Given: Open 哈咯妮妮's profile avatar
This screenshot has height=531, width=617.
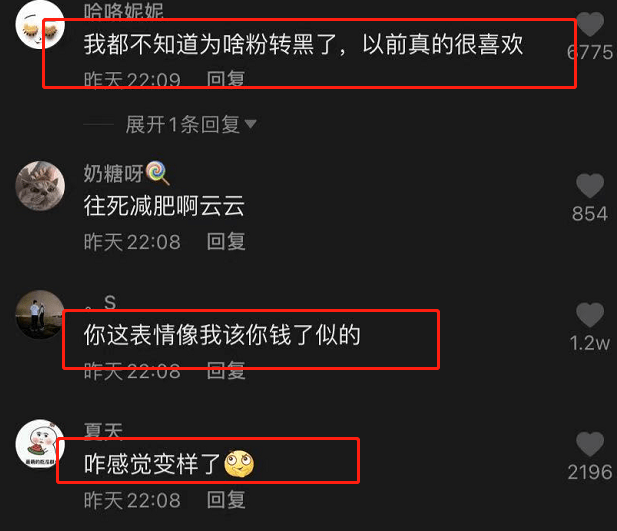Looking at the screenshot, I should click(40, 25).
